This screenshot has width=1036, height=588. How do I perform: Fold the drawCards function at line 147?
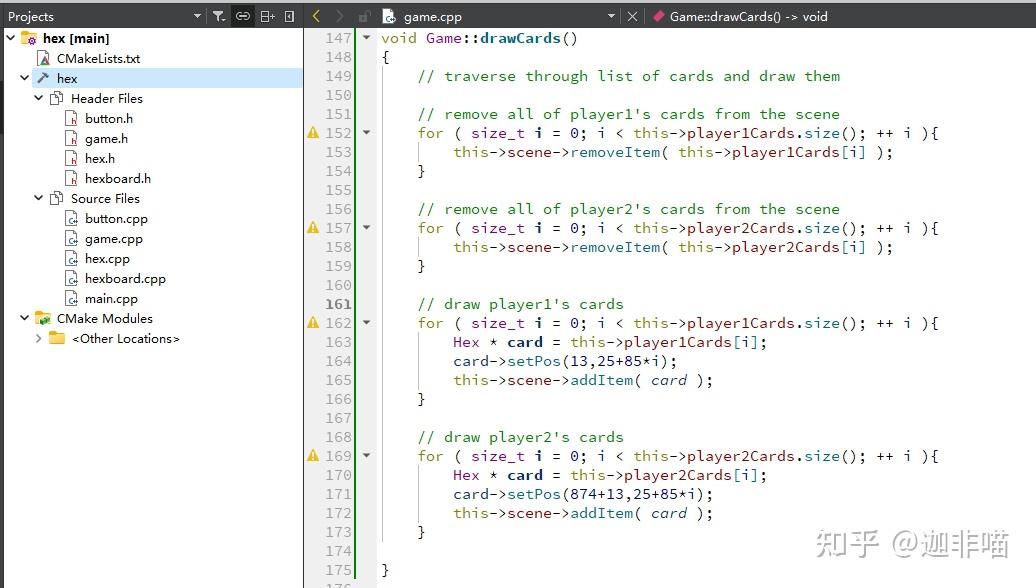point(367,38)
